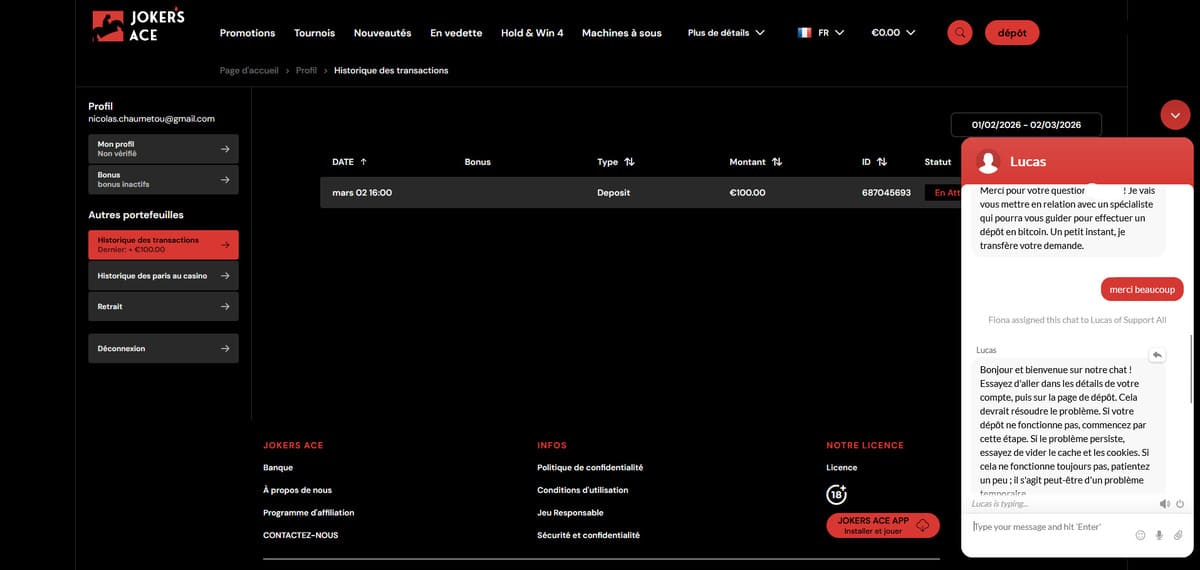Sort transactions by DATE column
This screenshot has height=570, width=1200.
(x=349, y=162)
